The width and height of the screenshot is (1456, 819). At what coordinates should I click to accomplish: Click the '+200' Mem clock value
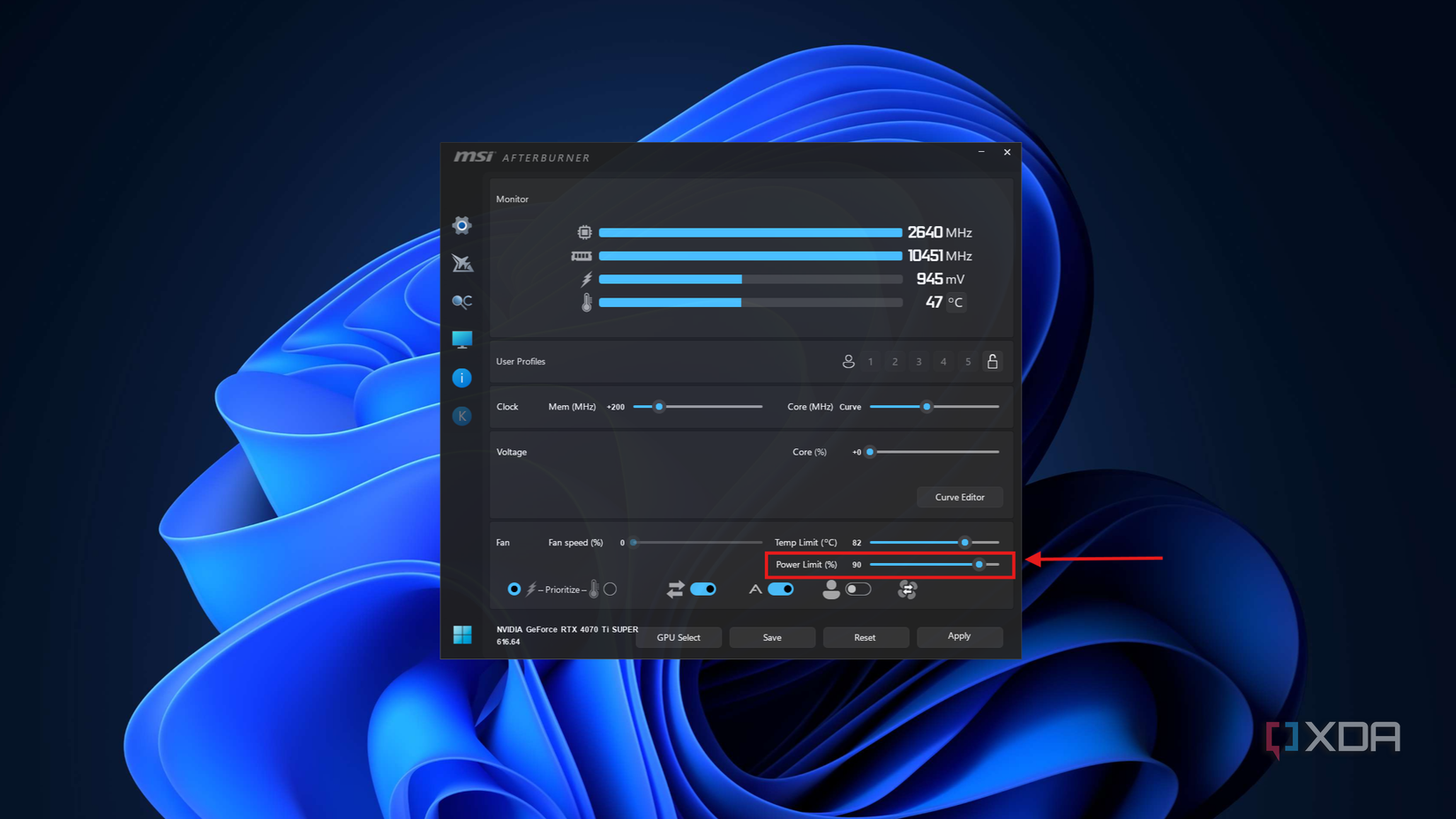coord(616,407)
